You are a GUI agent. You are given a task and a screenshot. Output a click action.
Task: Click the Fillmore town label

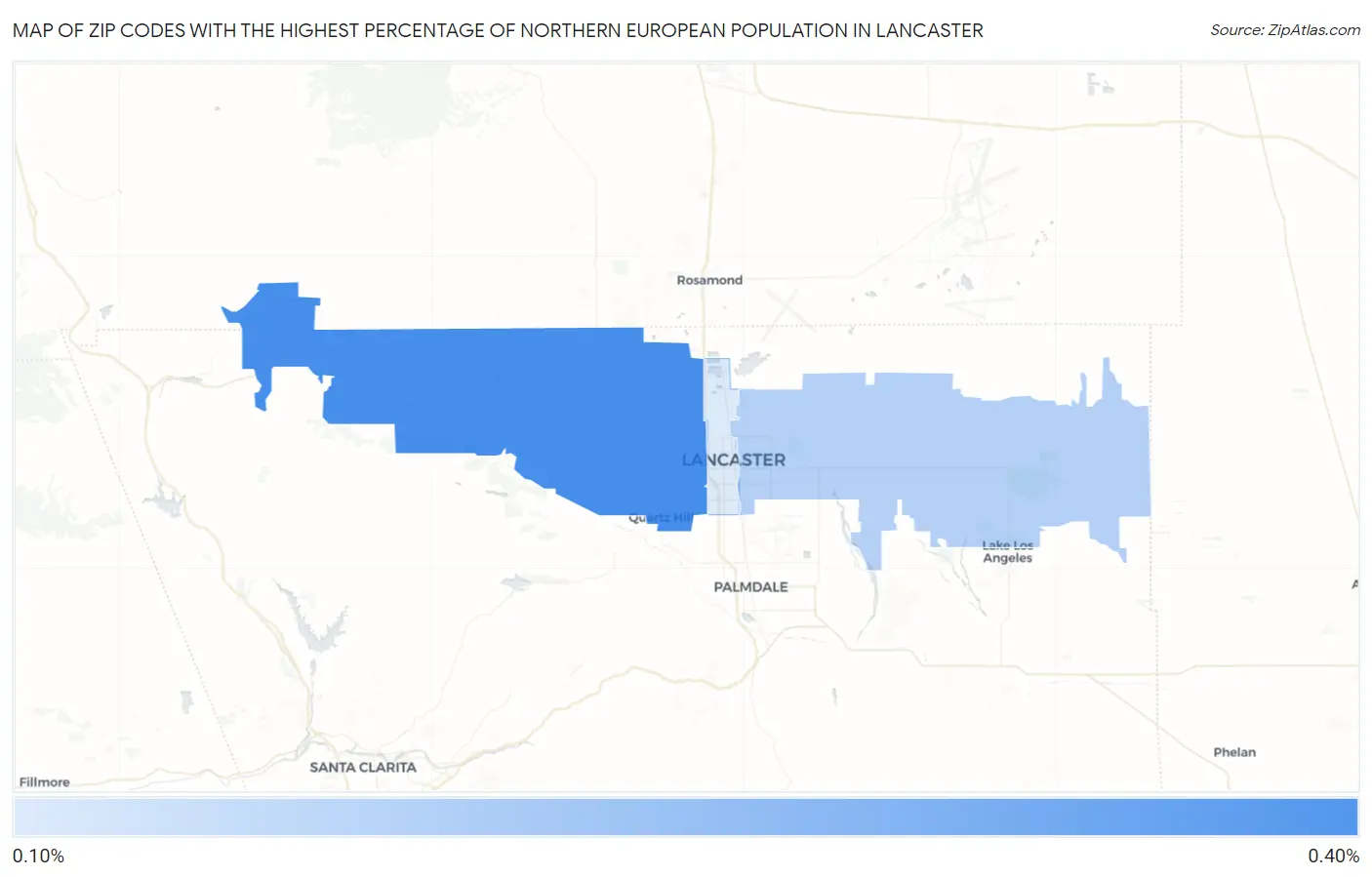click(45, 782)
